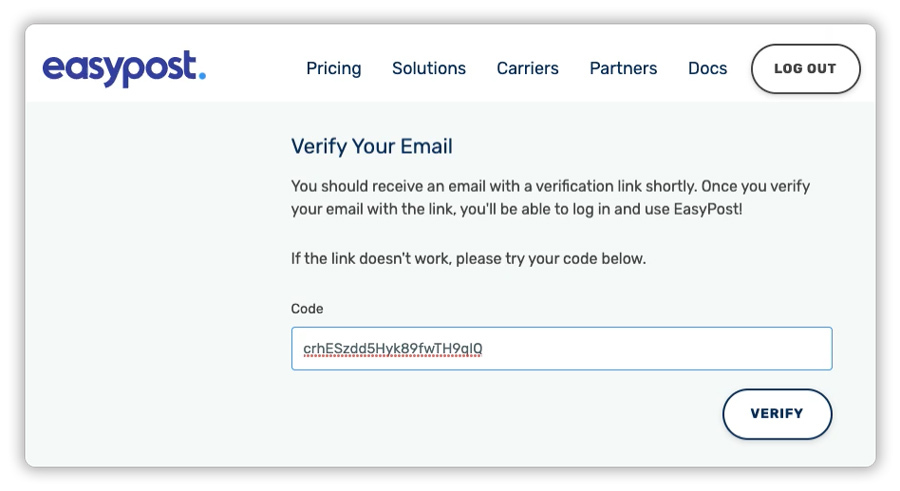Navigate to the Partners page
The image size is (900, 491).
pos(623,69)
